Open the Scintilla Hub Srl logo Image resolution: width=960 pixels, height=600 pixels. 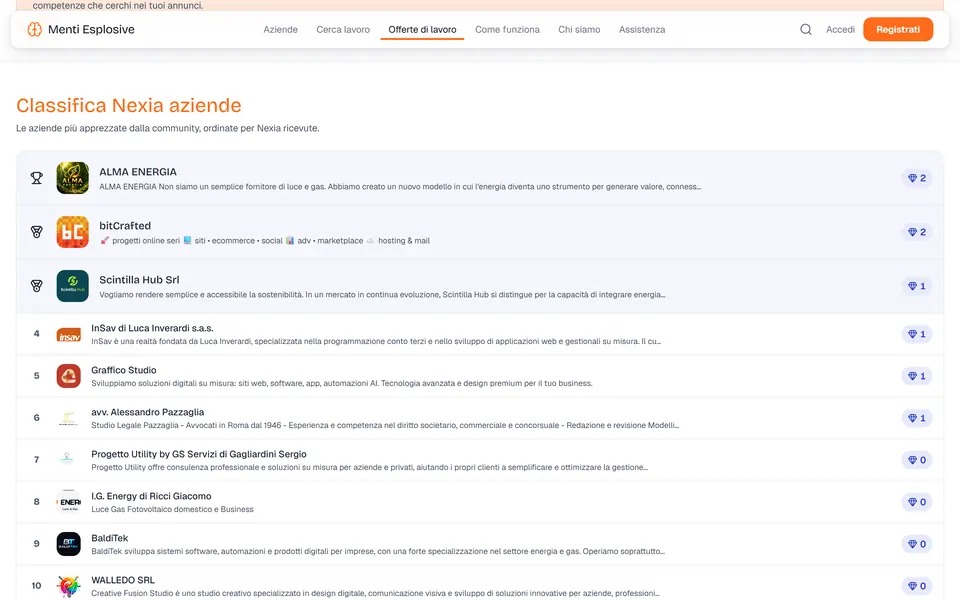[x=72, y=286]
